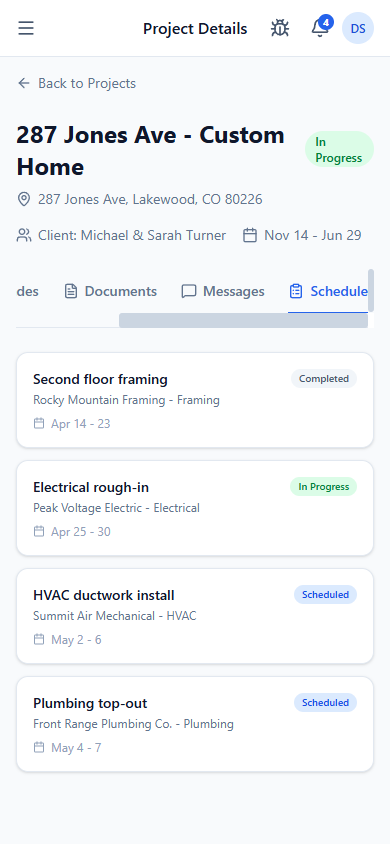The width and height of the screenshot is (390, 844).
Task: Click the In Progress project status badge
Action: tap(339, 150)
